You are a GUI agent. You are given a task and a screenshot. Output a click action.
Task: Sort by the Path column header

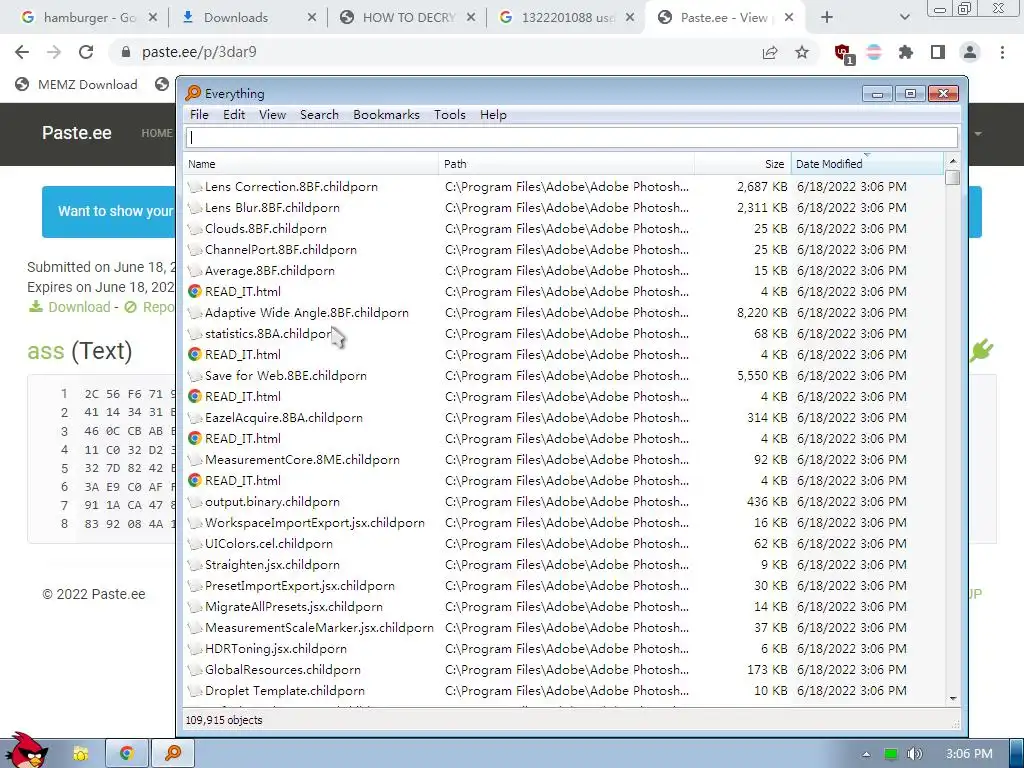click(566, 164)
